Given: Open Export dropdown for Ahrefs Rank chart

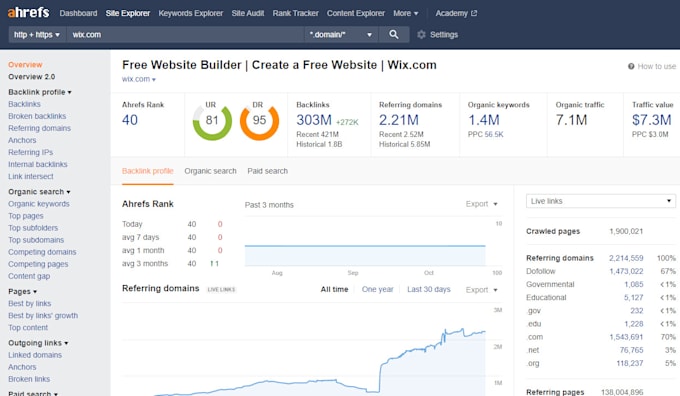Looking at the screenshot, I should pyautogui.click(x=481, y=204).
